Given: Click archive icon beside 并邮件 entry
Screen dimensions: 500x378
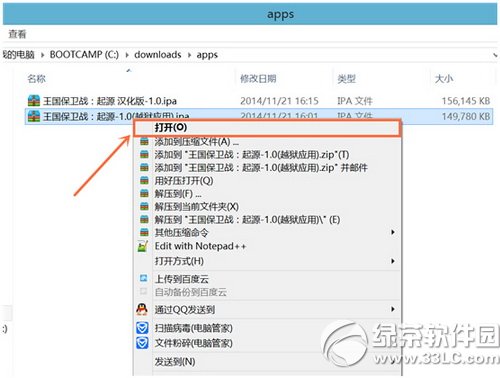Looking at the screenshot, I should coord(144,168).
